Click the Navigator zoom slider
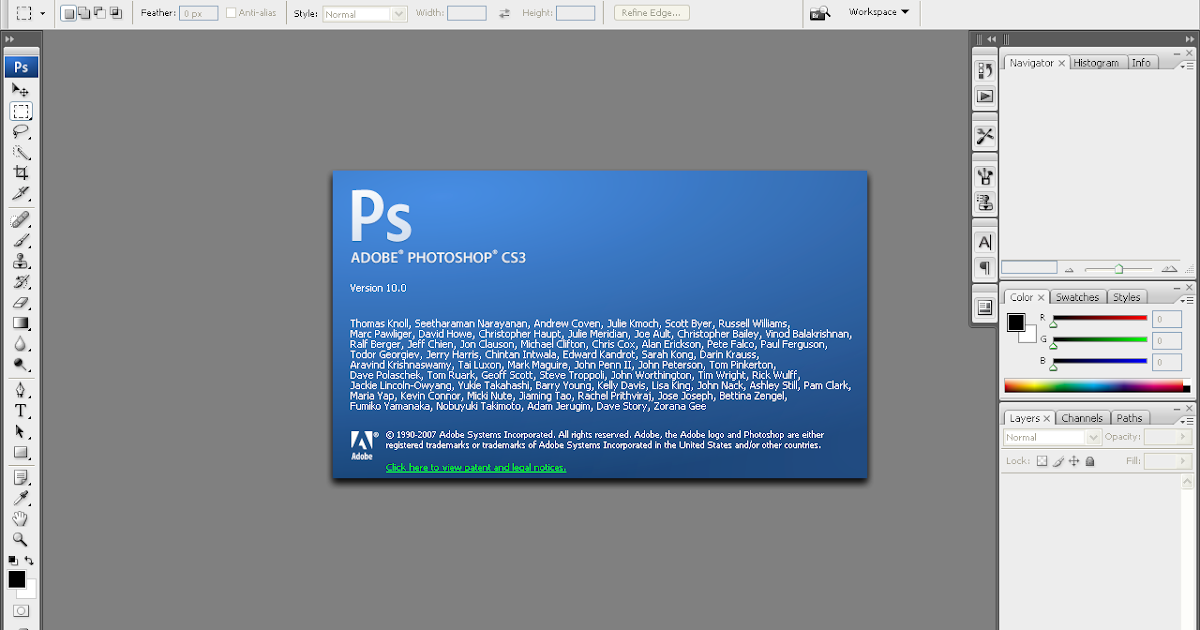The image size is (1200, 630). tap(1119, 268)
